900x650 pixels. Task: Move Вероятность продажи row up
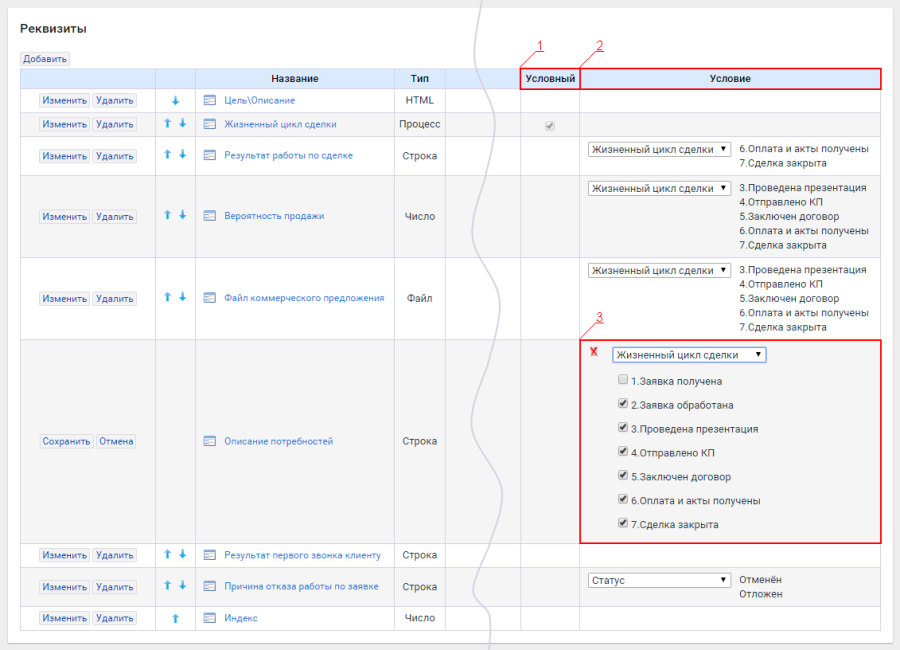(x=168, y=215)
